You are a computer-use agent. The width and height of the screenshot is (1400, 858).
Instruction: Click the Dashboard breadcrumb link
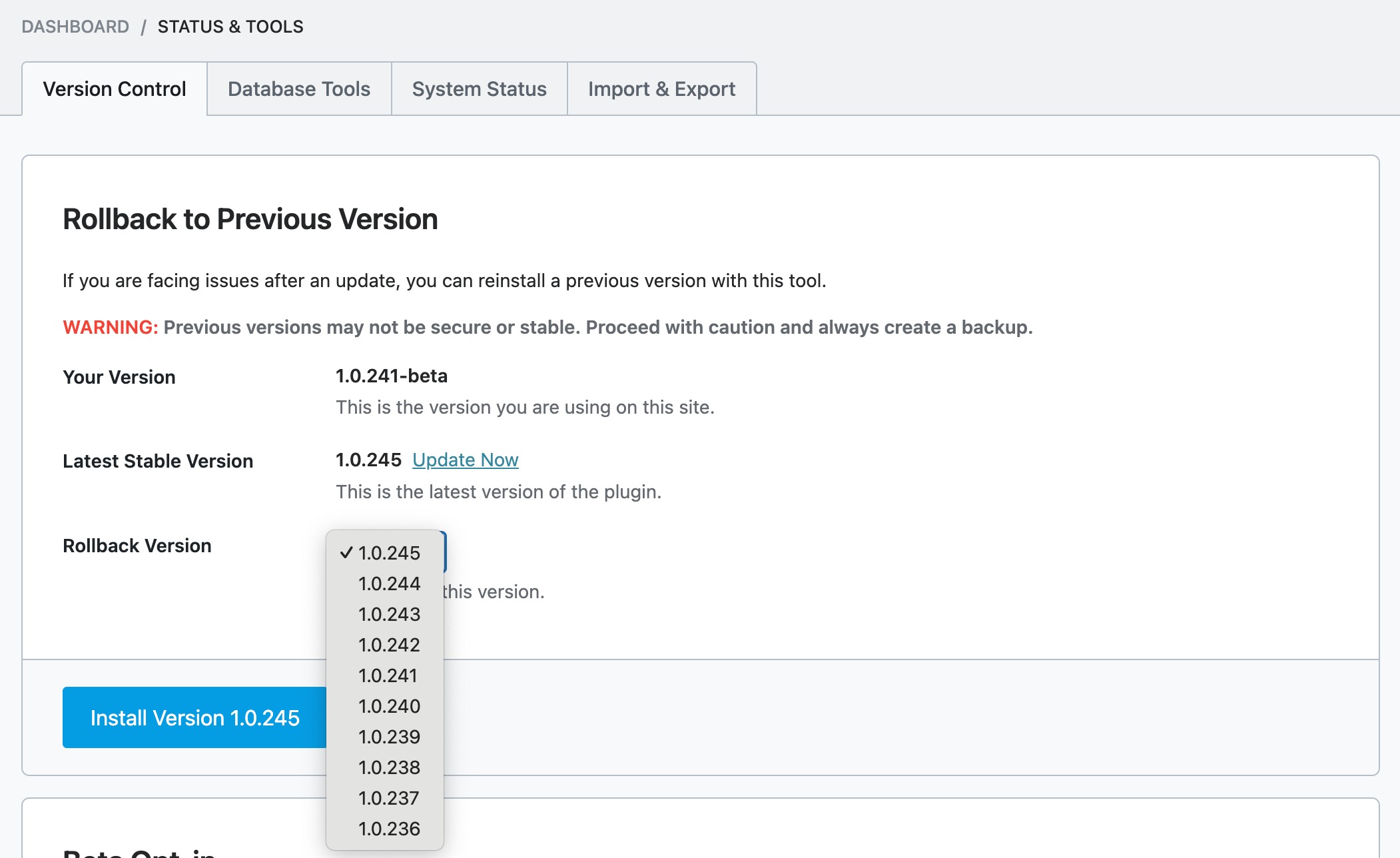[75, 27]
